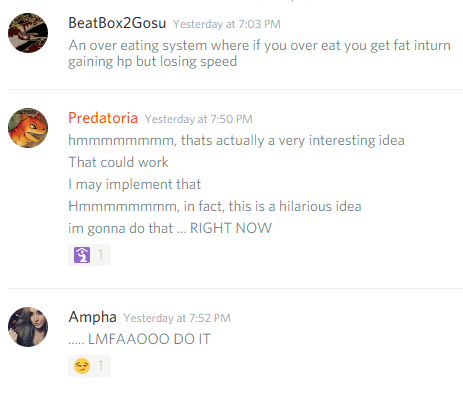
Task: Click the 'im gonna do that ... RIGHT NOW' message
Action: click(170, 228)
